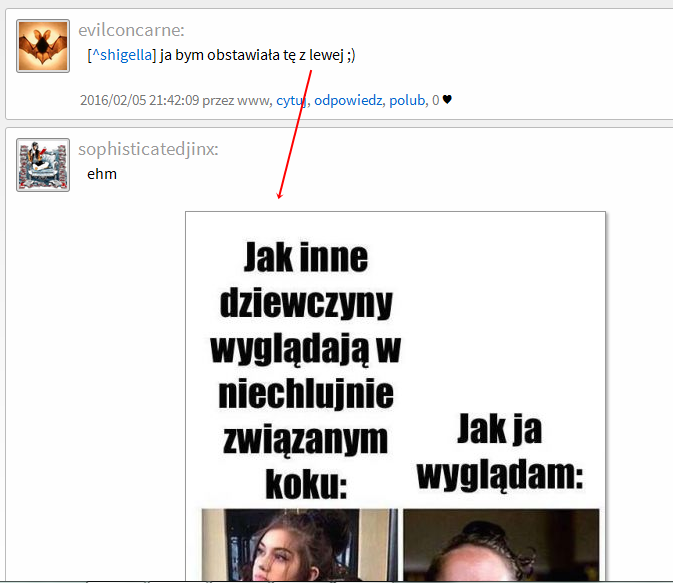Click 'polub' to like evilconcarne's post
Viewport: 673px width, 583px height.
(407, 100)
